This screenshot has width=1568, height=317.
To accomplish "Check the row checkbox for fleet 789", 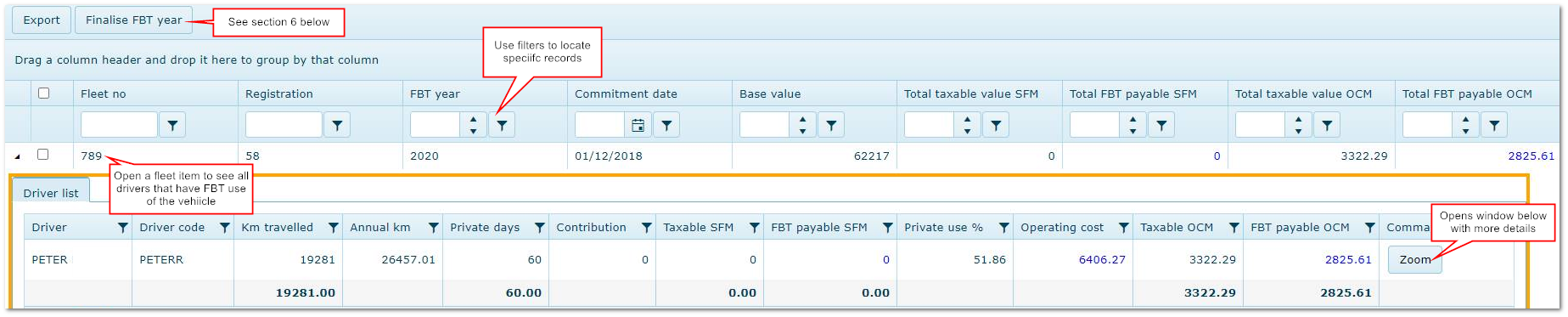I will point(42,155).
